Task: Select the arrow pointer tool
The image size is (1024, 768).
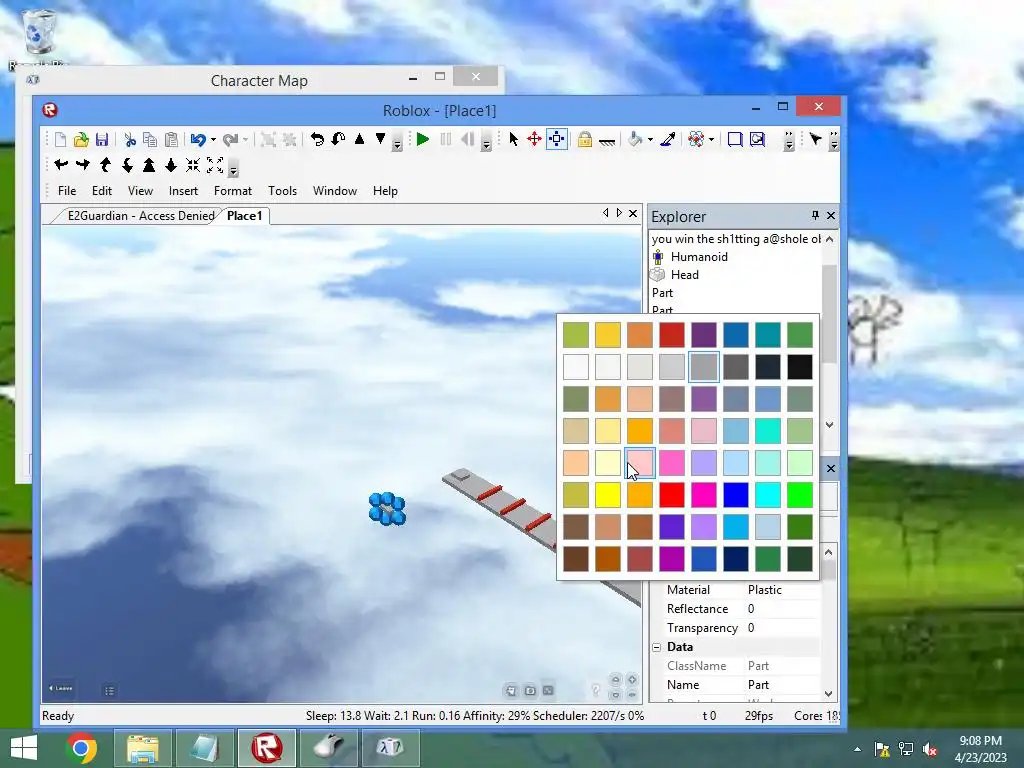Action: (x=513, y=139)
